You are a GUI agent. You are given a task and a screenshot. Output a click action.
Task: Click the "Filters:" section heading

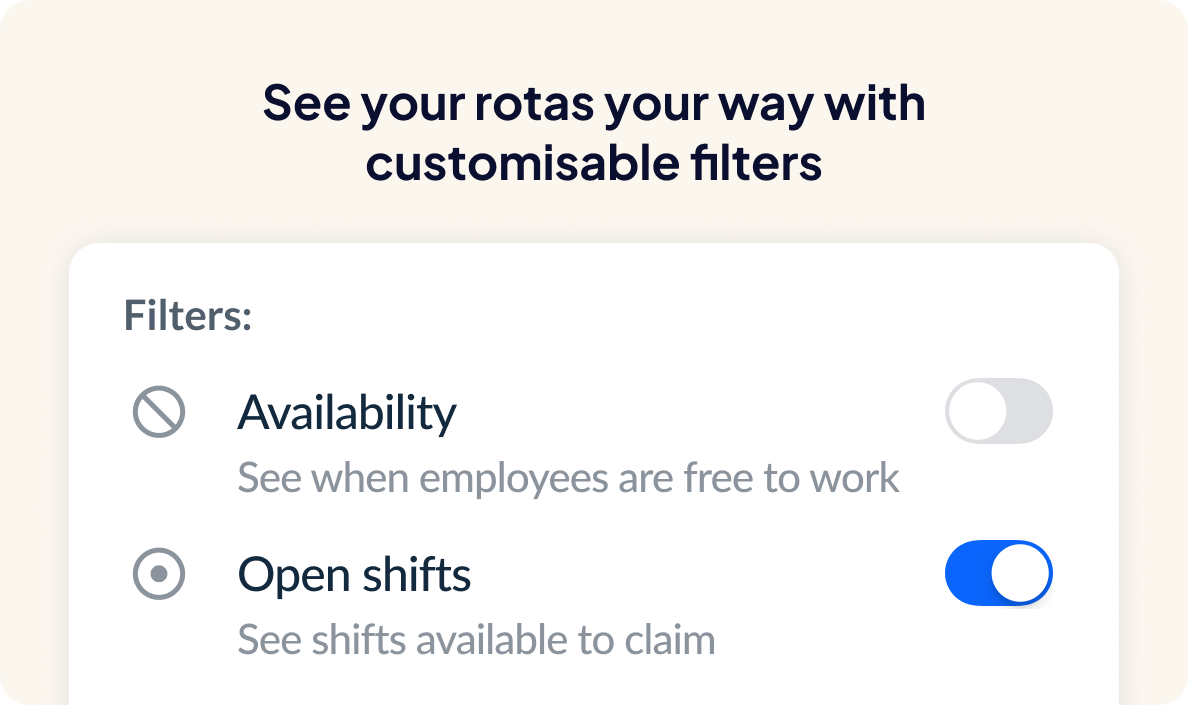coord(187,316)
